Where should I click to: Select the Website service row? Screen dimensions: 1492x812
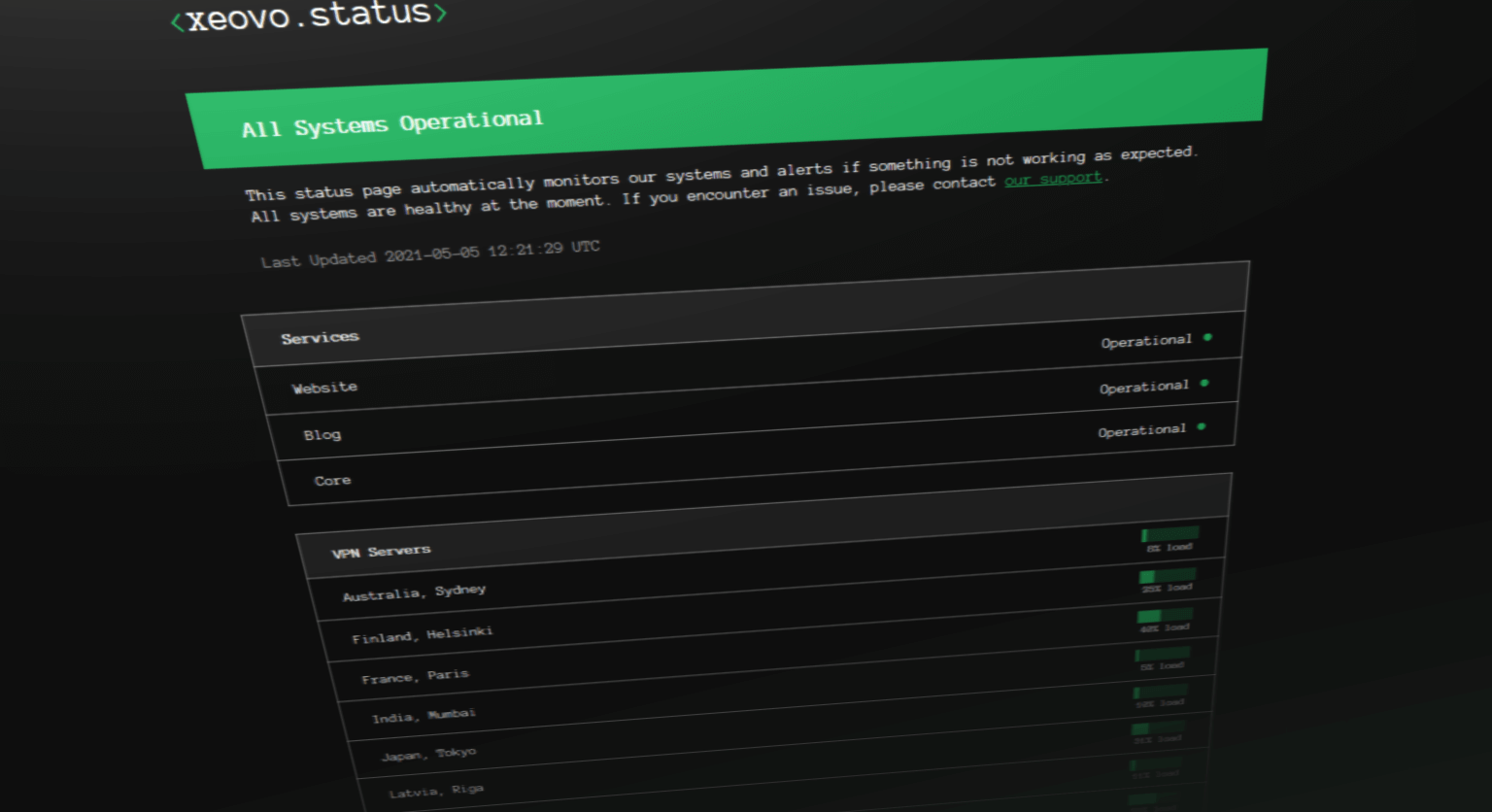(750, 364)
